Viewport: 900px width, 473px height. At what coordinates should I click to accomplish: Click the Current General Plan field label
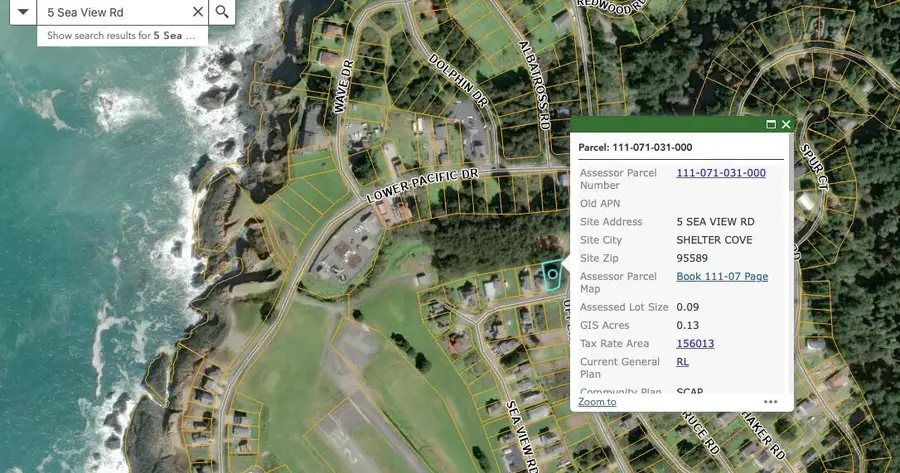(619, 368)
